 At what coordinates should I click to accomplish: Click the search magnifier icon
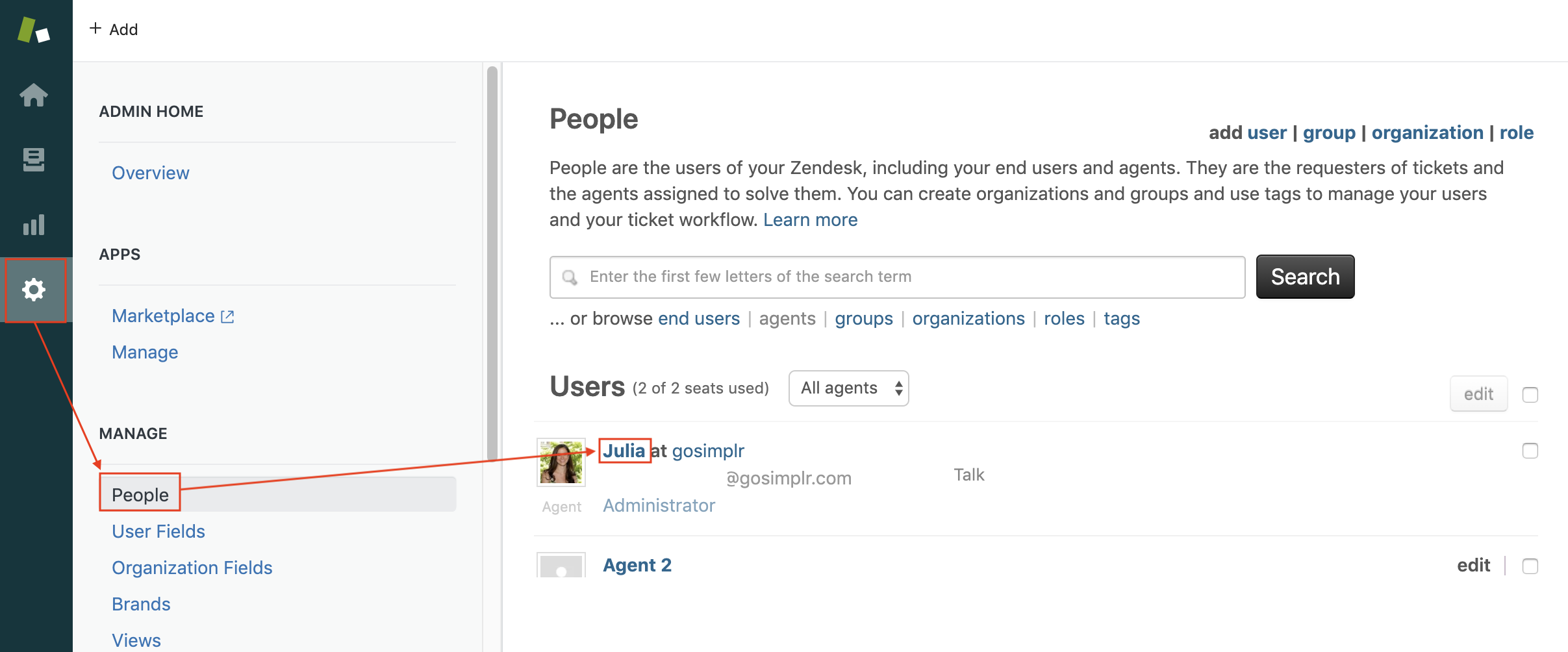point(570,277)
